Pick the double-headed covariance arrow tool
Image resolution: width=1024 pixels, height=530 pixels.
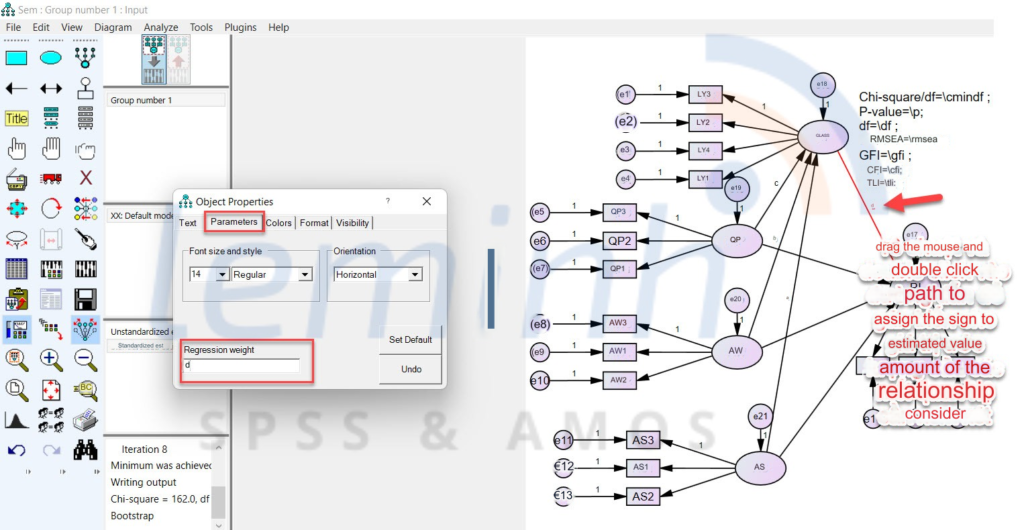pos(51,89)
